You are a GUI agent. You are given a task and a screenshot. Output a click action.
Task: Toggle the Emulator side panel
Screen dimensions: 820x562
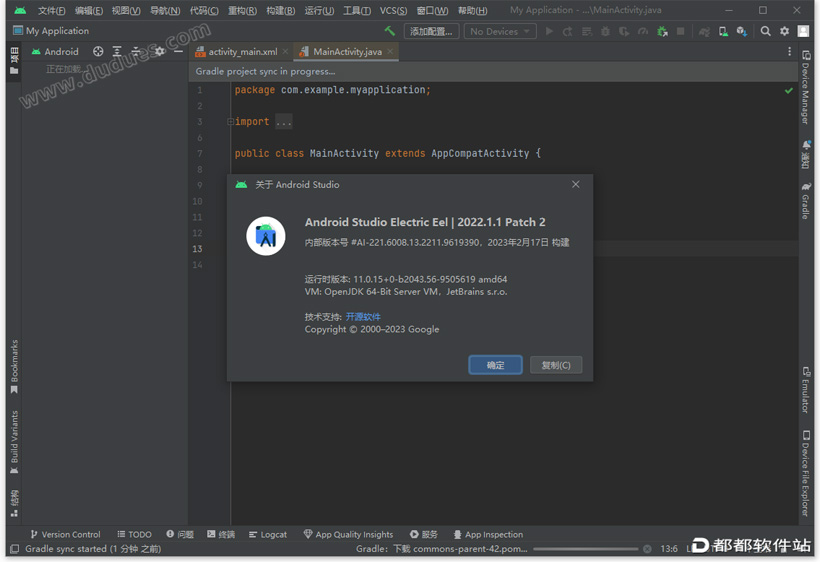(x=806, y=390)
